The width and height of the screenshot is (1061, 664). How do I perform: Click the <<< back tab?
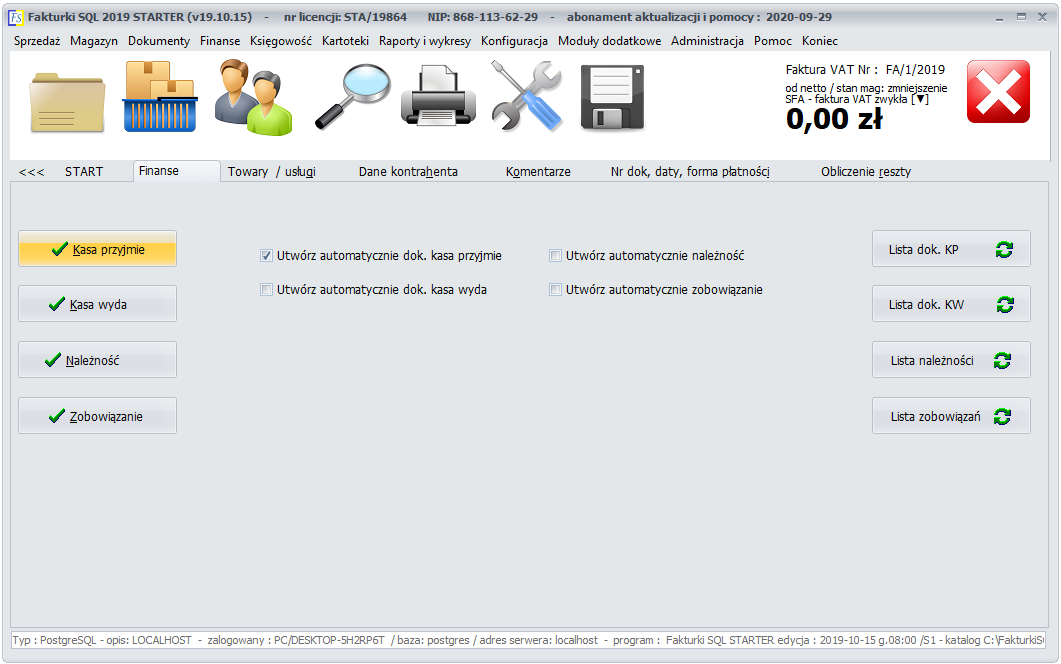pos(32,172)
